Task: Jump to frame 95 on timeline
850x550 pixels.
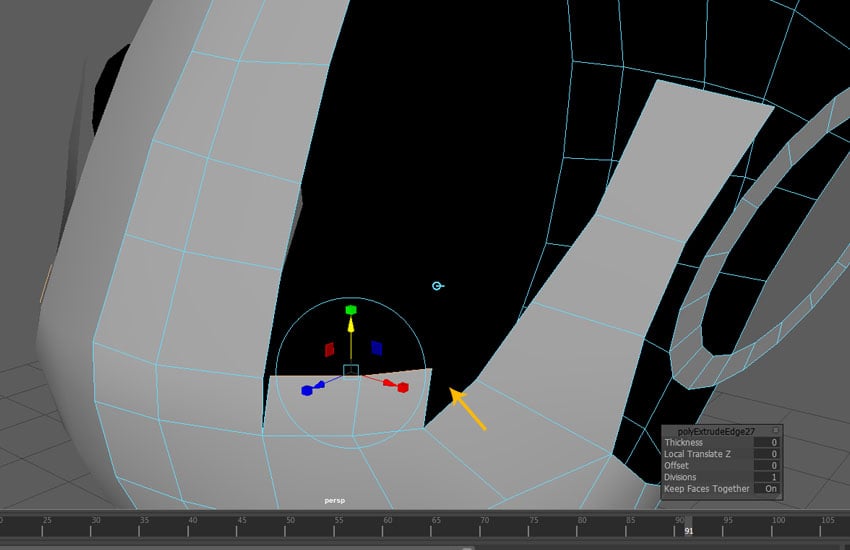Action: [728, 520]
